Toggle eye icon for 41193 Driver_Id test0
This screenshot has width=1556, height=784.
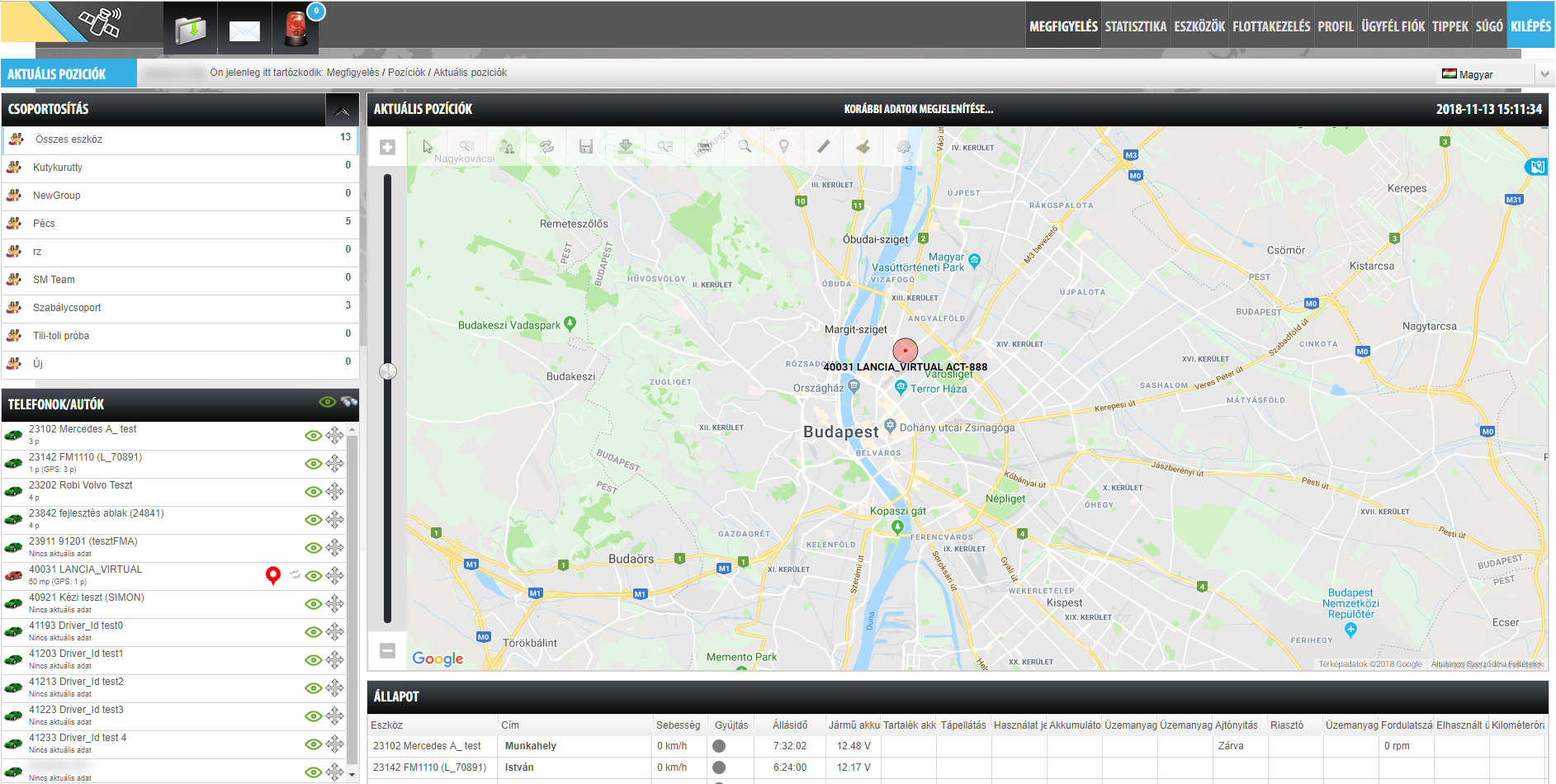[313, 632]
